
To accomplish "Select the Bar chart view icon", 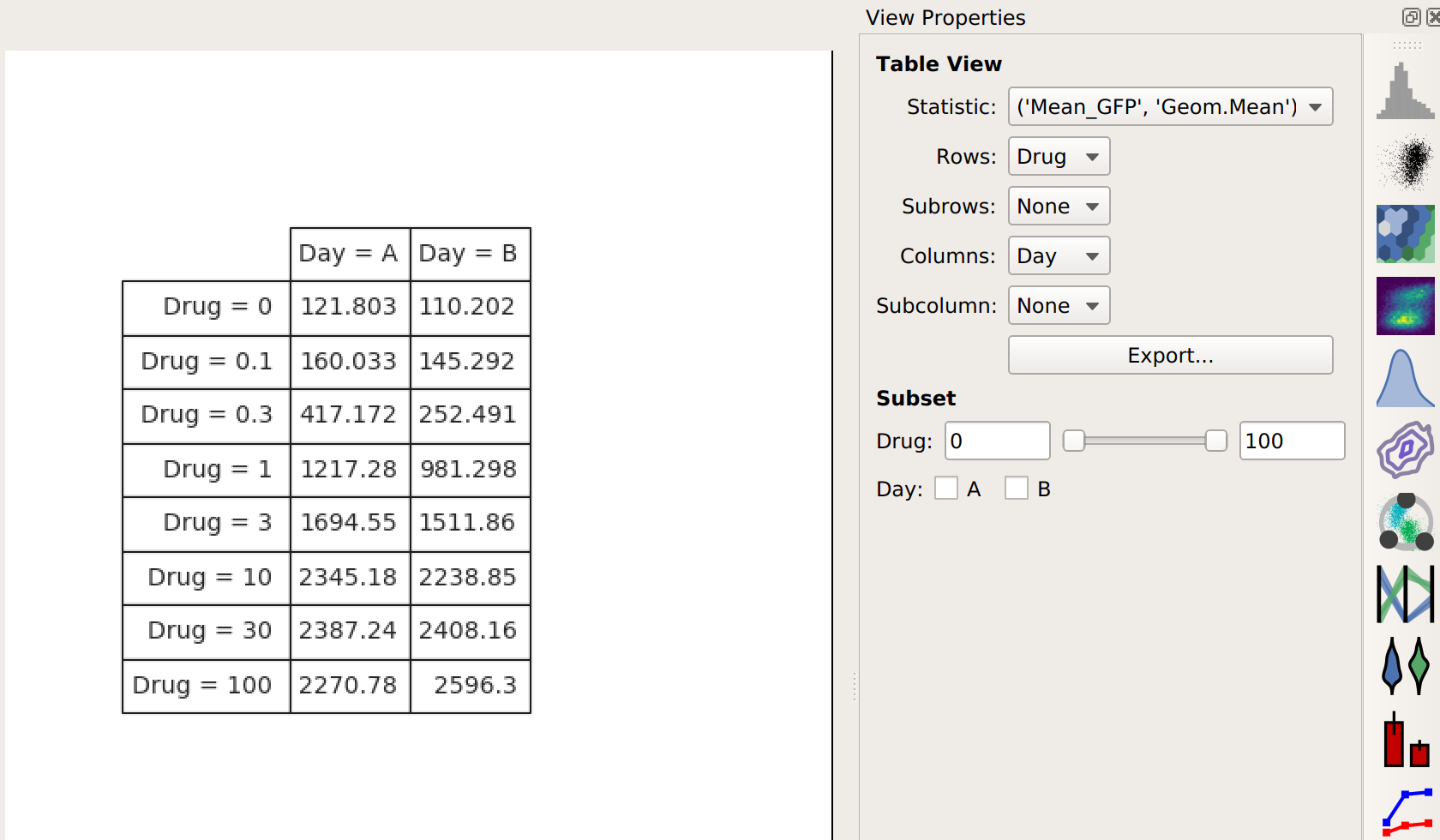I will pyautogui.click(x=1405, y=738).
